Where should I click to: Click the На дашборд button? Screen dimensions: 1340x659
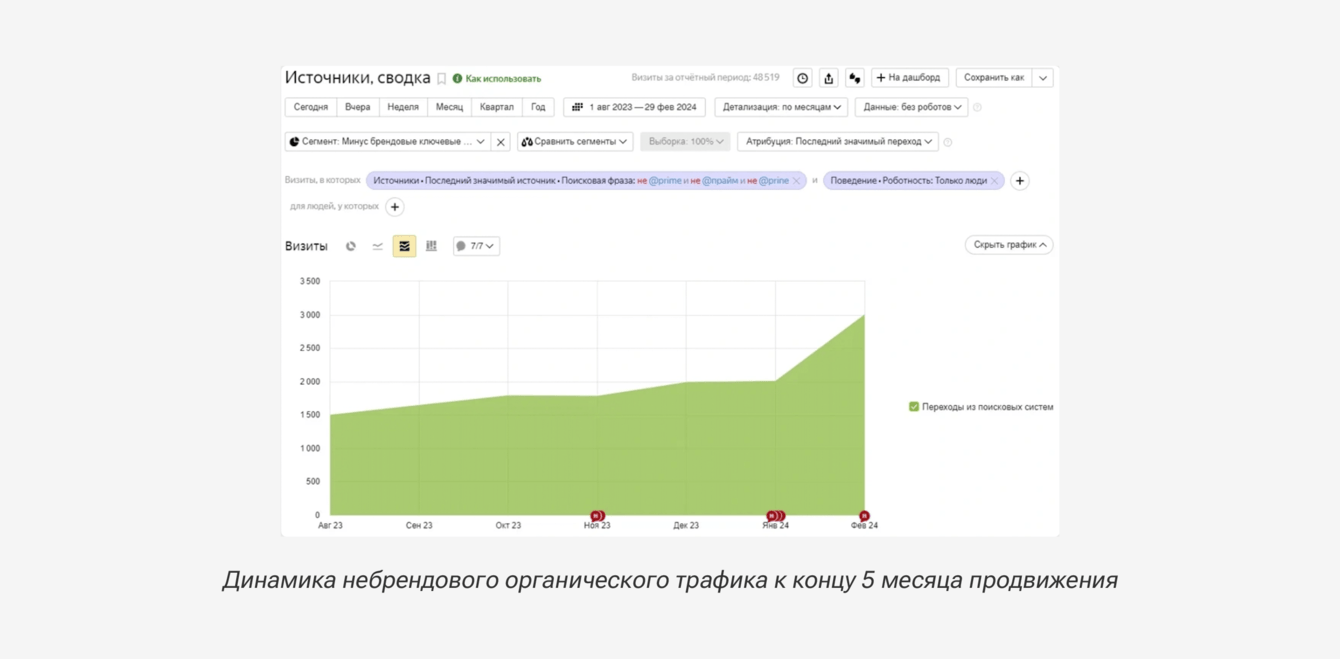[909, 78]
